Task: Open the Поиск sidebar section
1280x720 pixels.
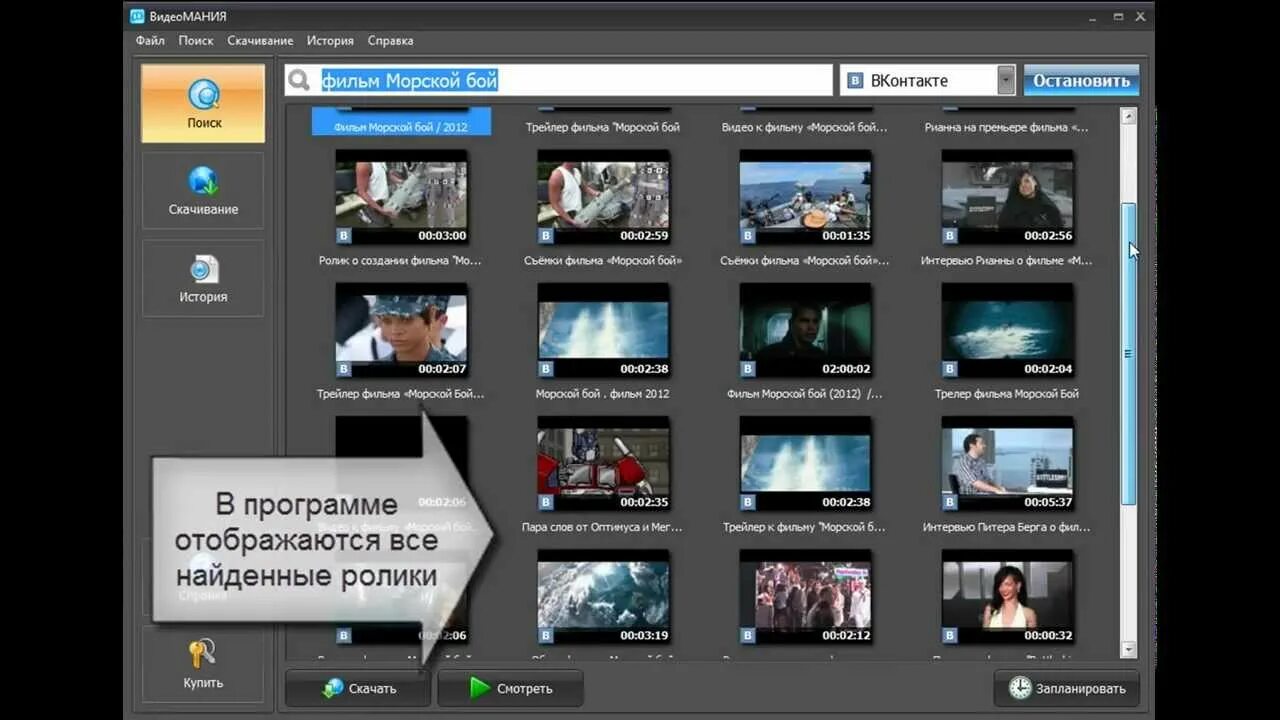Action: point(203,103)
